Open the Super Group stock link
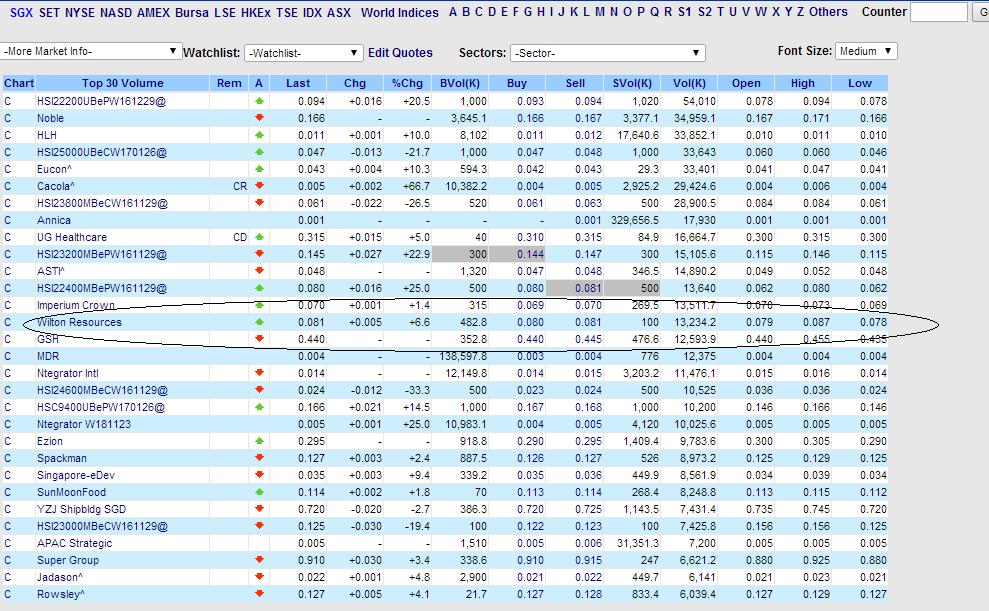Image resolution: width=989 pixels, height=611 pixels. tap(67, 561)
